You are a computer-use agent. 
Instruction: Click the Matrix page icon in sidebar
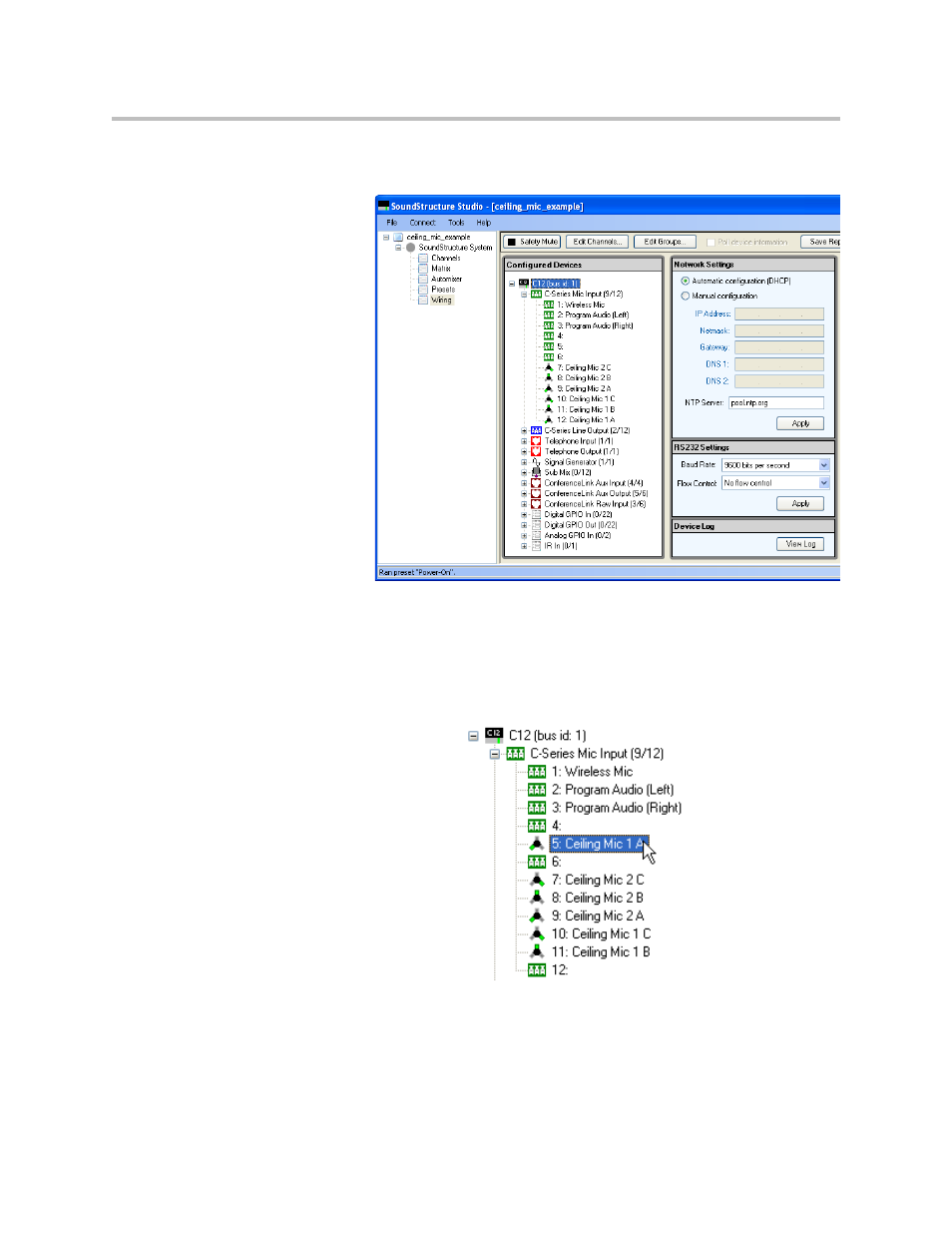click(423, 269)
